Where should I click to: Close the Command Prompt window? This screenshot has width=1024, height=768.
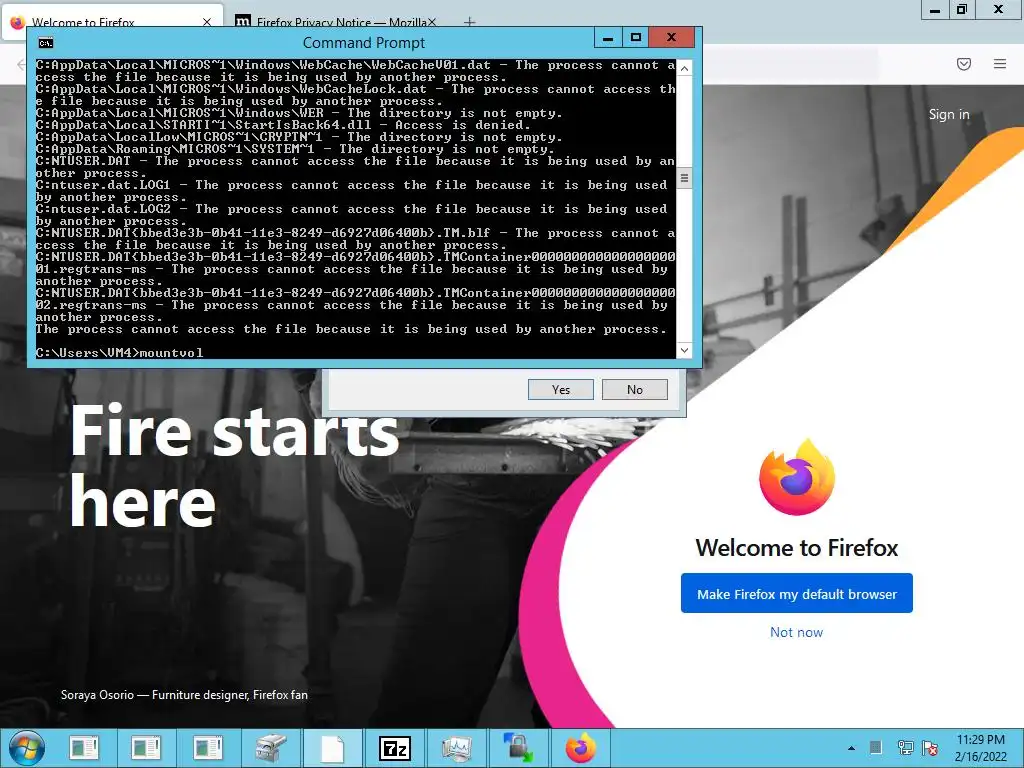coord(671,38)
